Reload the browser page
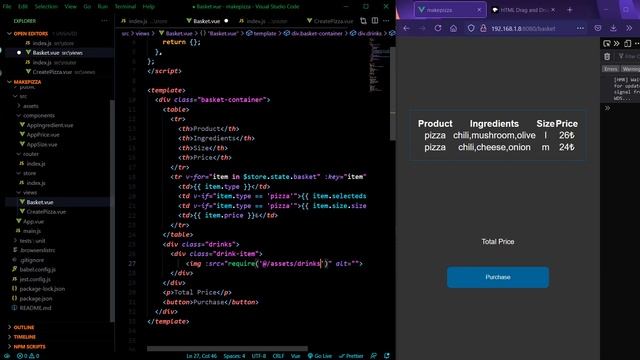Image resolution: width=640 pixels, height=360 pixels. click(x=438, y=28)
